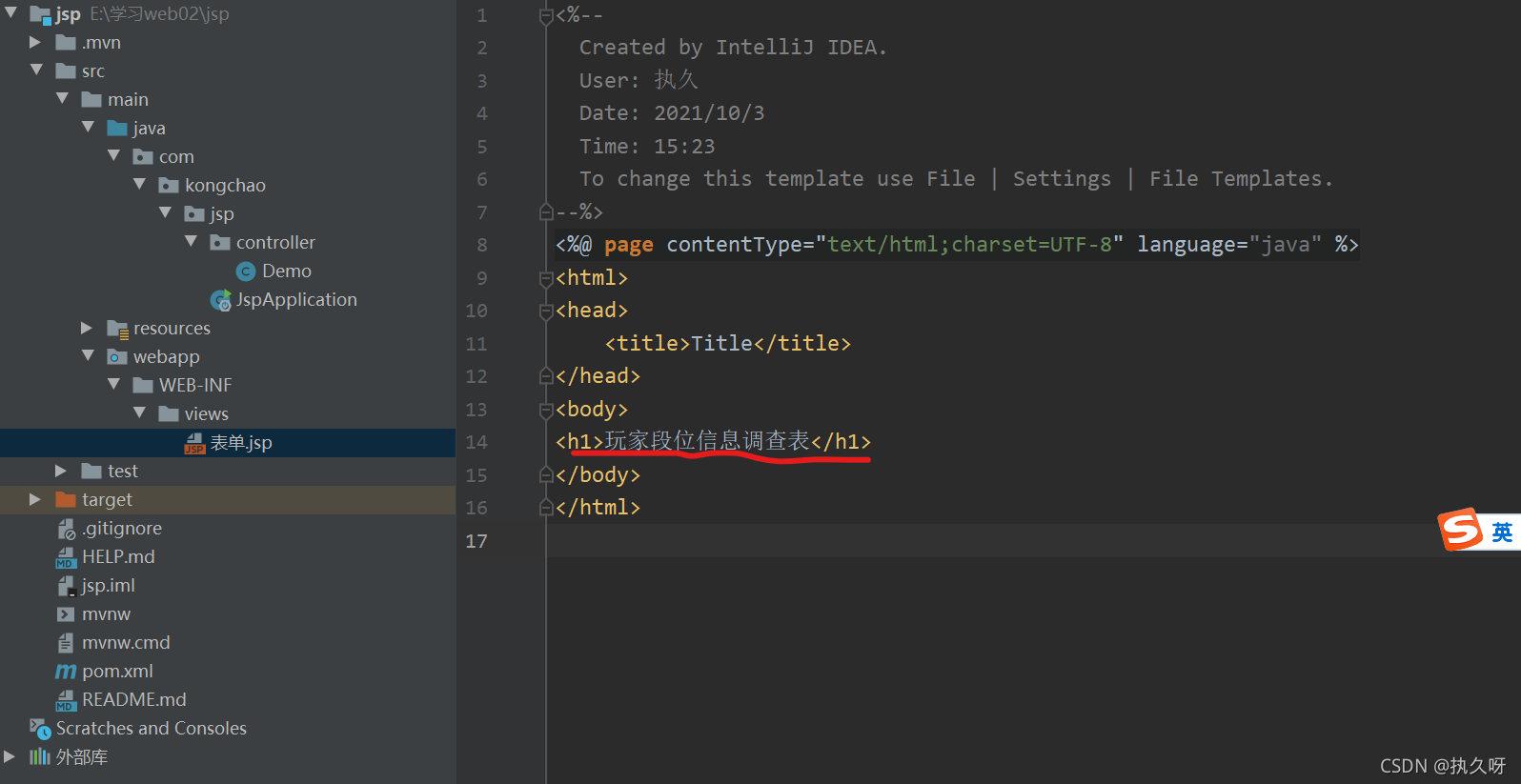Click the Scratches and Consoles icon
The image size is (1521, 784).
(40, 729)
